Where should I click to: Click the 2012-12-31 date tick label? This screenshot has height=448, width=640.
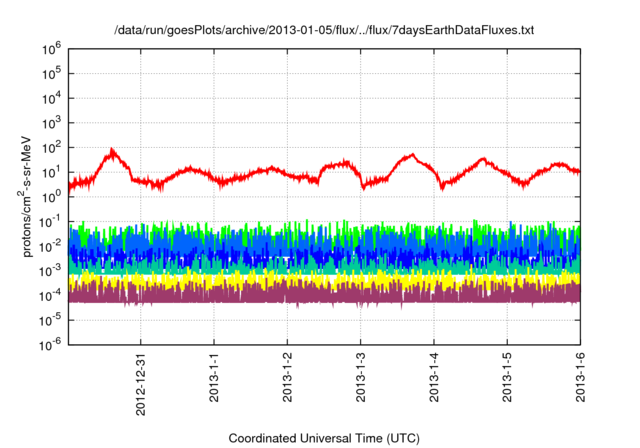click(140, 384)
